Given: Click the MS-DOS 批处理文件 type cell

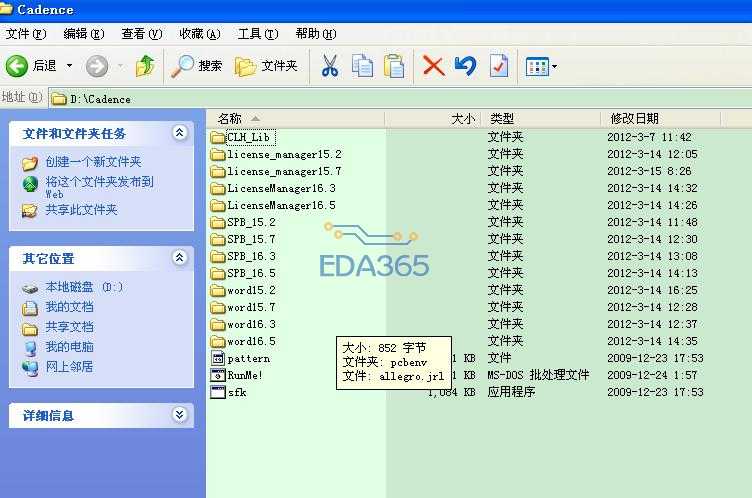Looking at the screenshot, I should [x=538, y=375].
